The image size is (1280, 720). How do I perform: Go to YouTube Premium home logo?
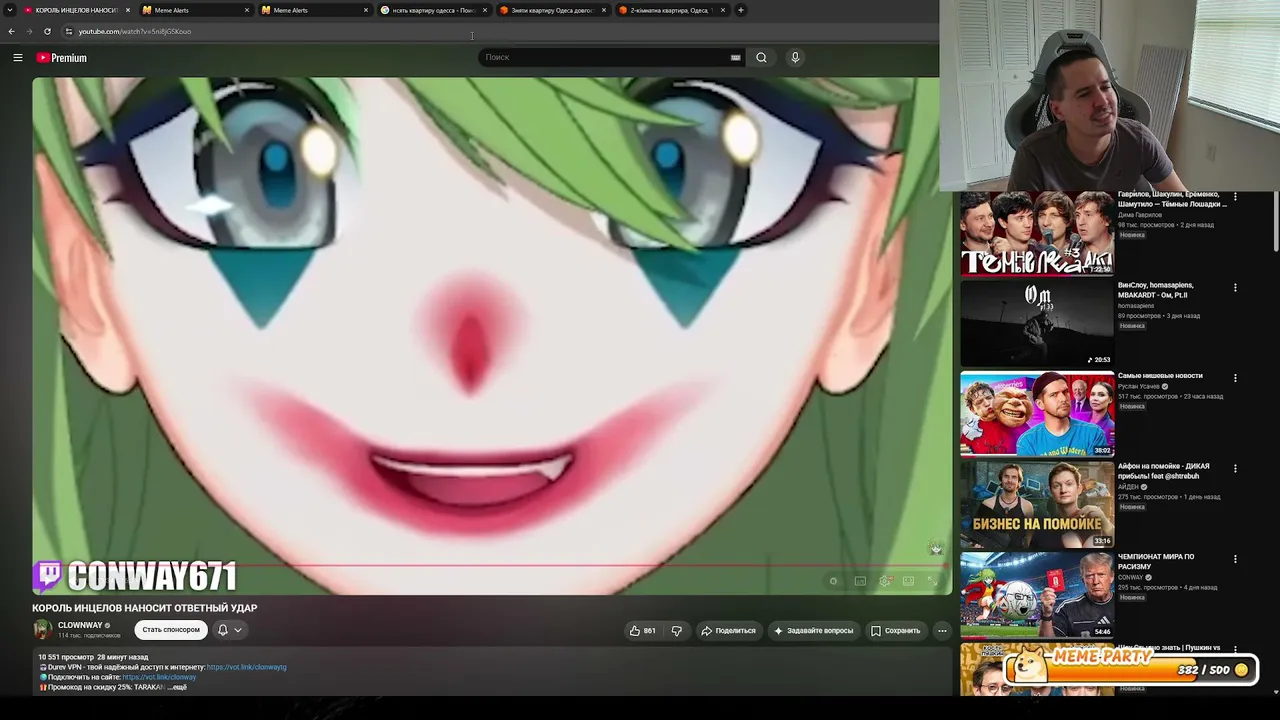[x=62, y=58]
